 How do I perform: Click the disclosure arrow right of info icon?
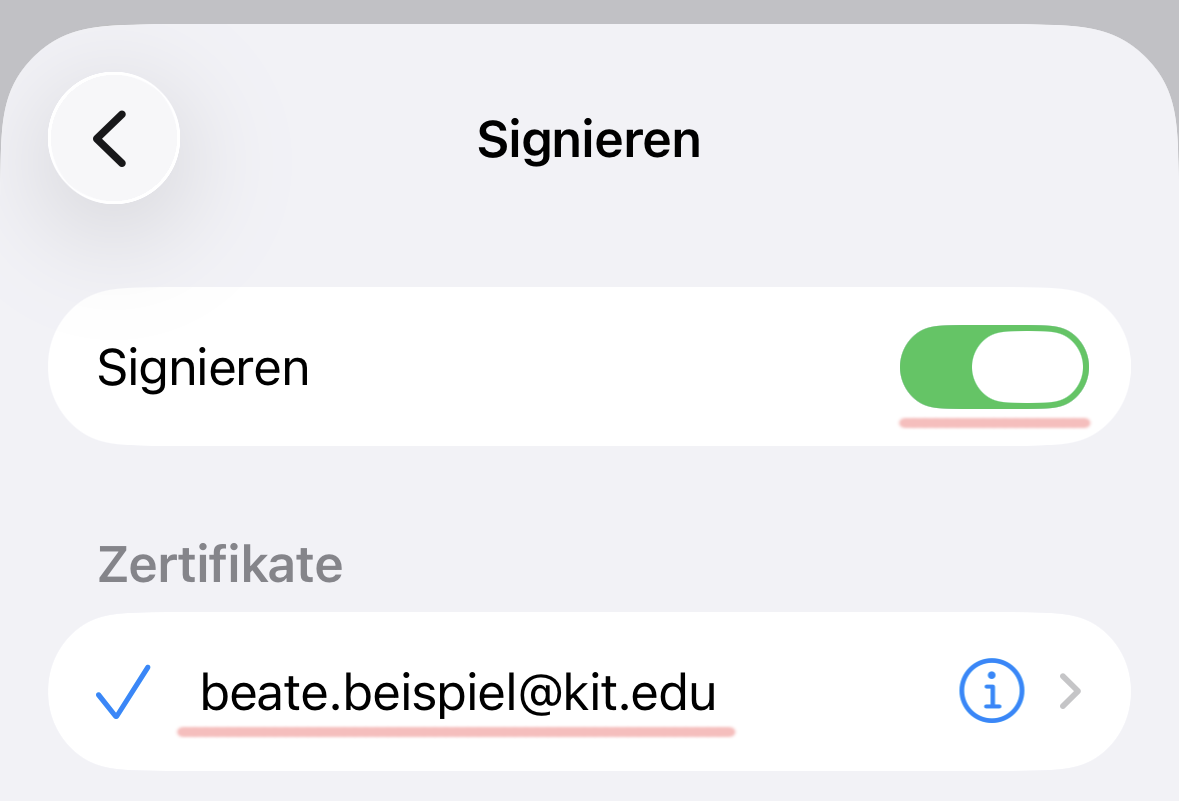point(1070,691)
